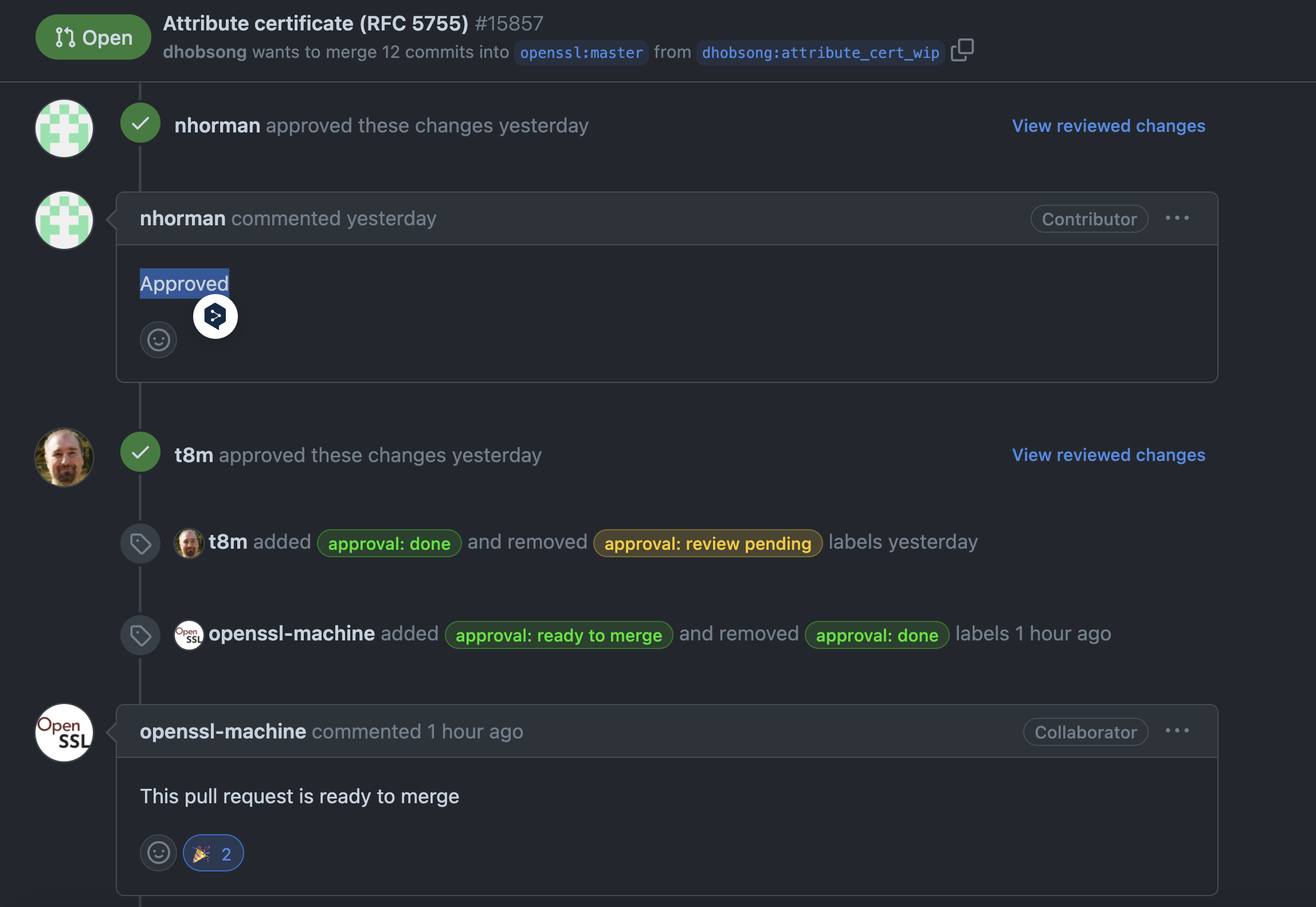The image size is (1316, 907).
Task: Click nhorman's avatar beside the approval event
Action: click(64, 128)
